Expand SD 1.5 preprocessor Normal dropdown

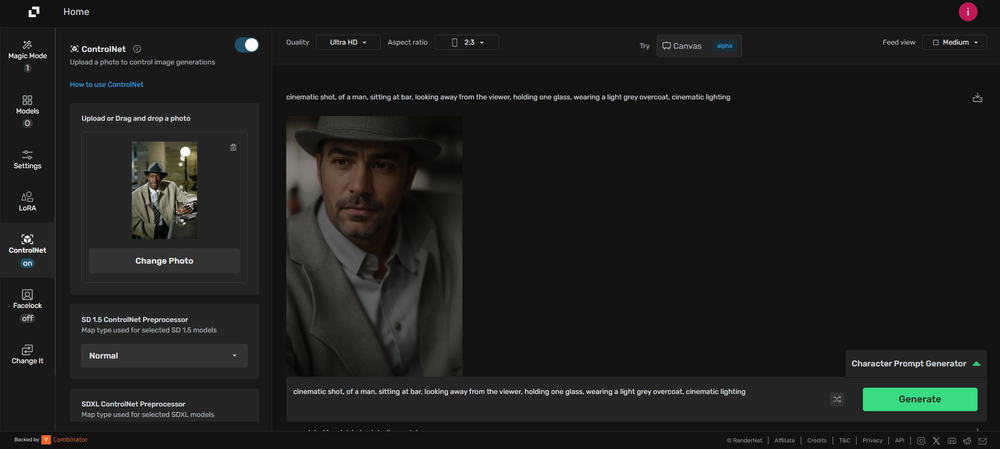point(164,355)
